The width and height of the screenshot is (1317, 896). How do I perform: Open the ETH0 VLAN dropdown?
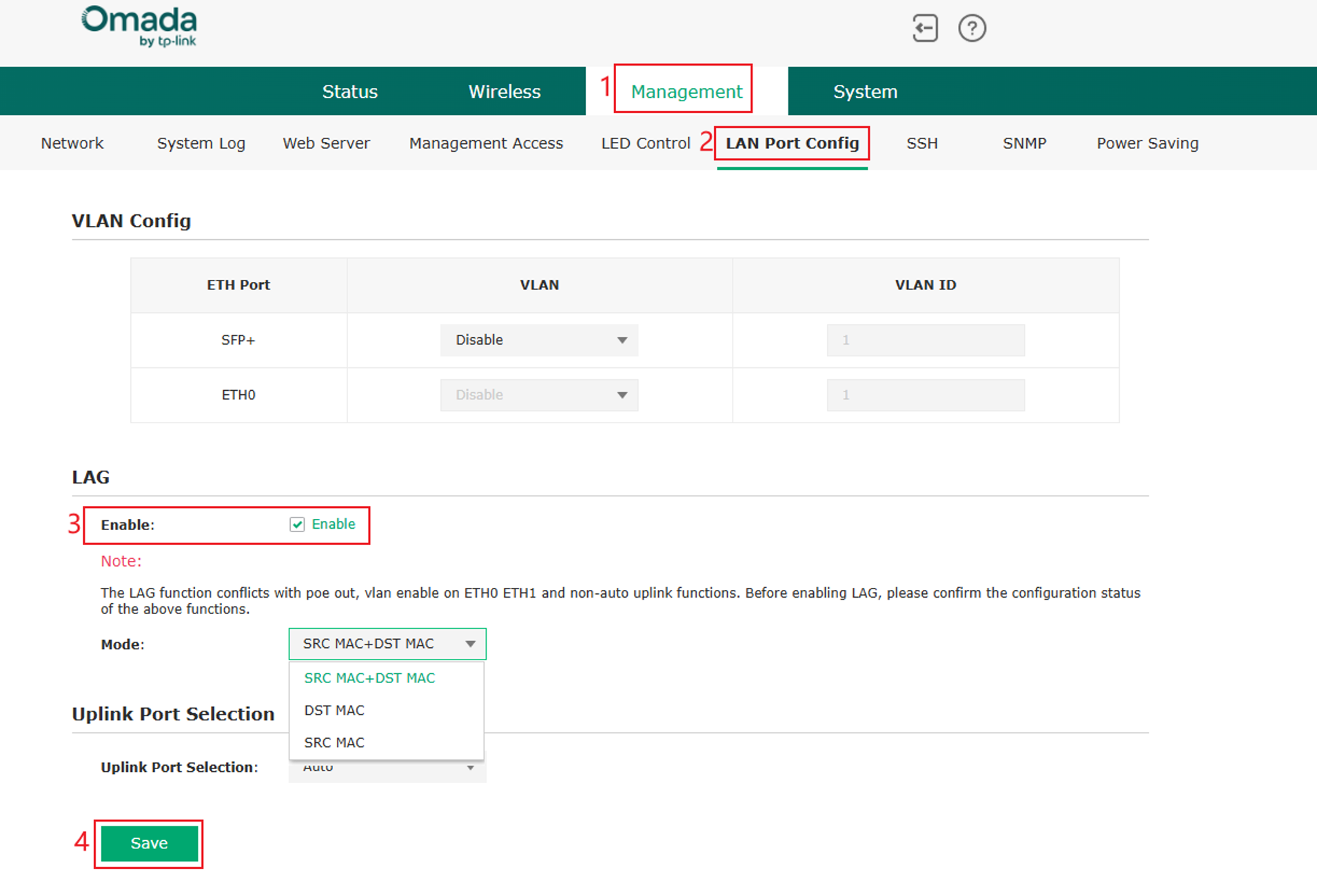click(x=539, y=395)
